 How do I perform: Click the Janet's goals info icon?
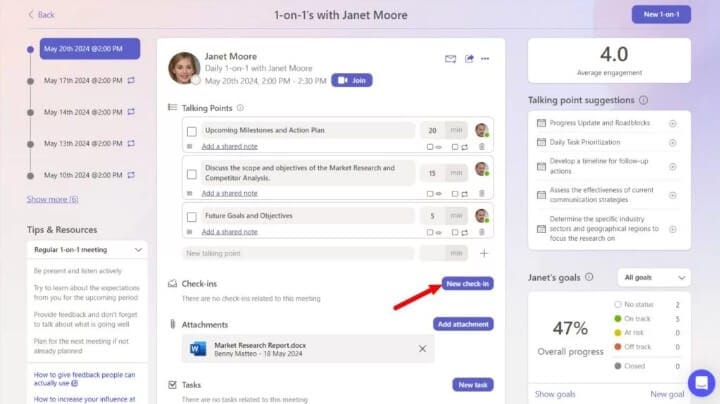[x=589, y=277]
